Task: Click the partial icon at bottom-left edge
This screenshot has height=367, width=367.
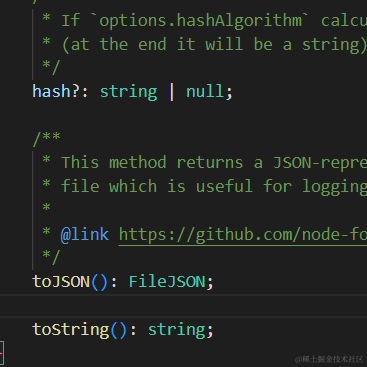Action: point(2,353)
